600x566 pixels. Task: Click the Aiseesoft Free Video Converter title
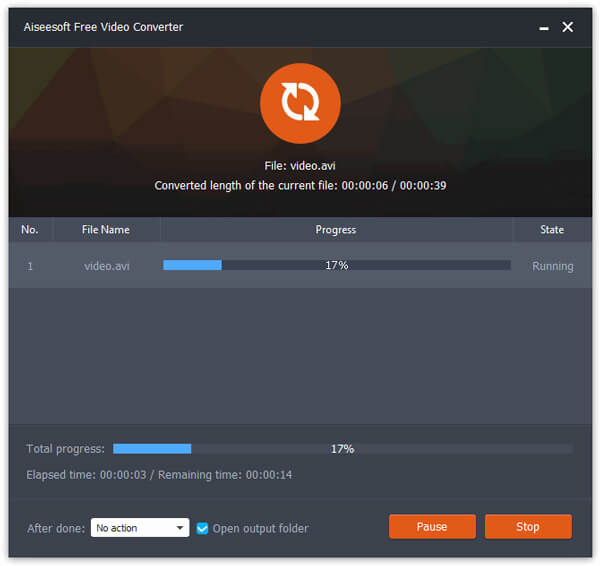pos(103,27)
